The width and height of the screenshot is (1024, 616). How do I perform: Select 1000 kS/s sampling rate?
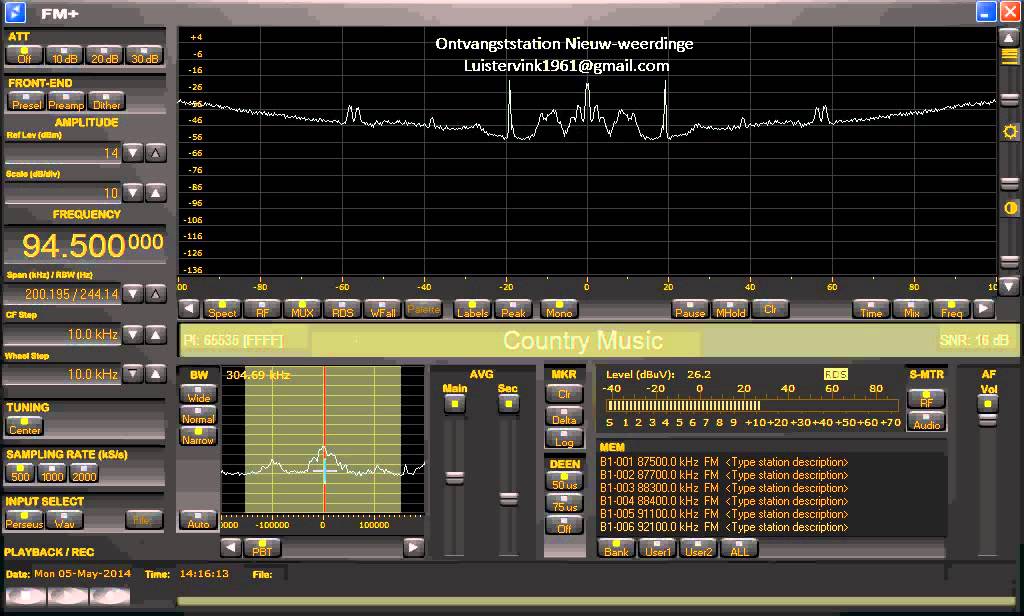[x=52, y=474]
